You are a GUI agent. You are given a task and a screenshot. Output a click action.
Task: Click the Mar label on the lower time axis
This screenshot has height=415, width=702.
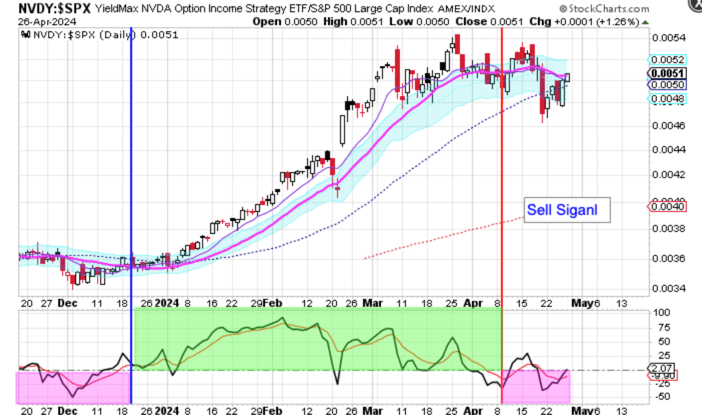tap(373, 408)
